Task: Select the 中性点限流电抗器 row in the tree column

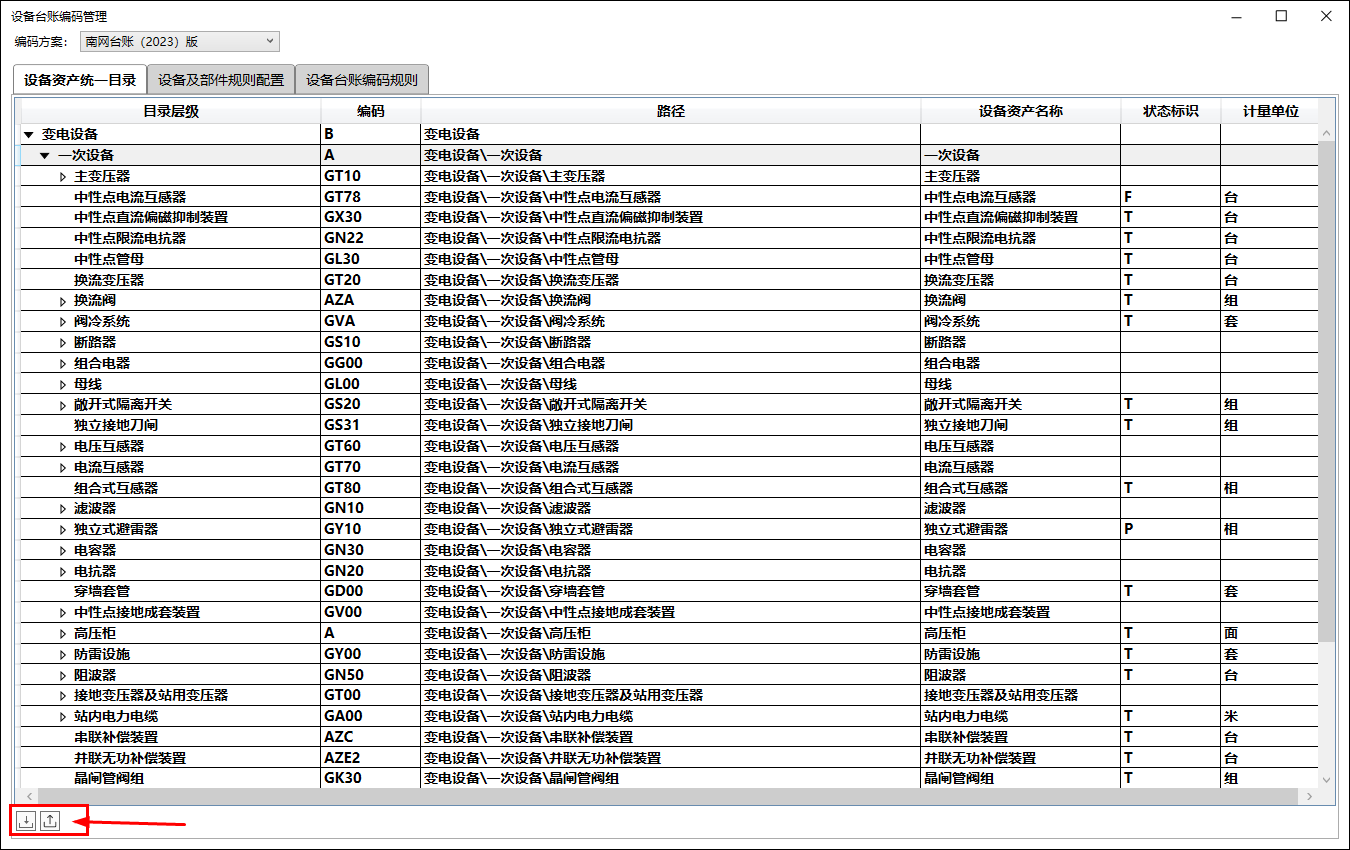Action: 130,238
